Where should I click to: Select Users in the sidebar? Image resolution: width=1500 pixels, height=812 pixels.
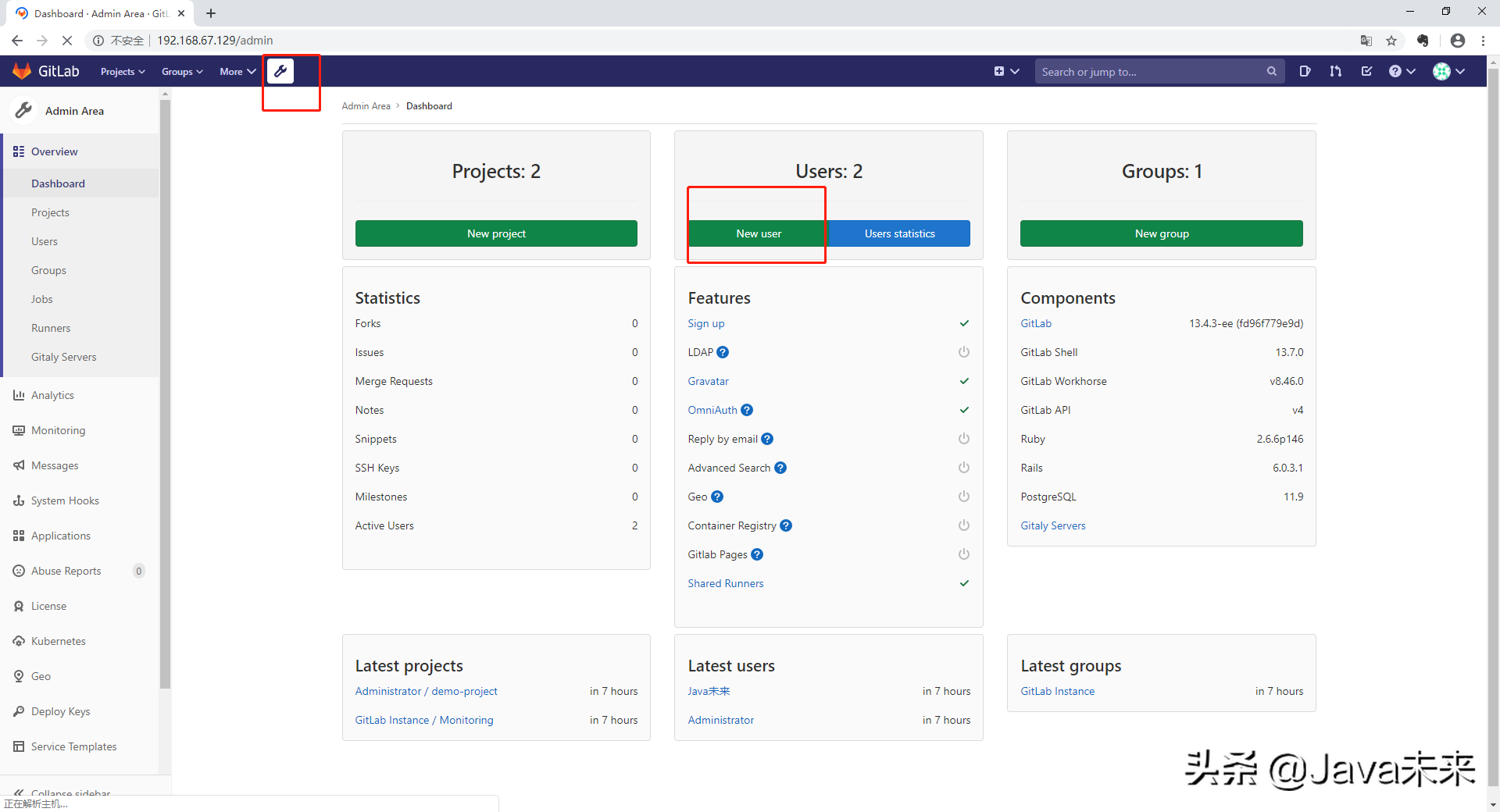pos(81,241)
